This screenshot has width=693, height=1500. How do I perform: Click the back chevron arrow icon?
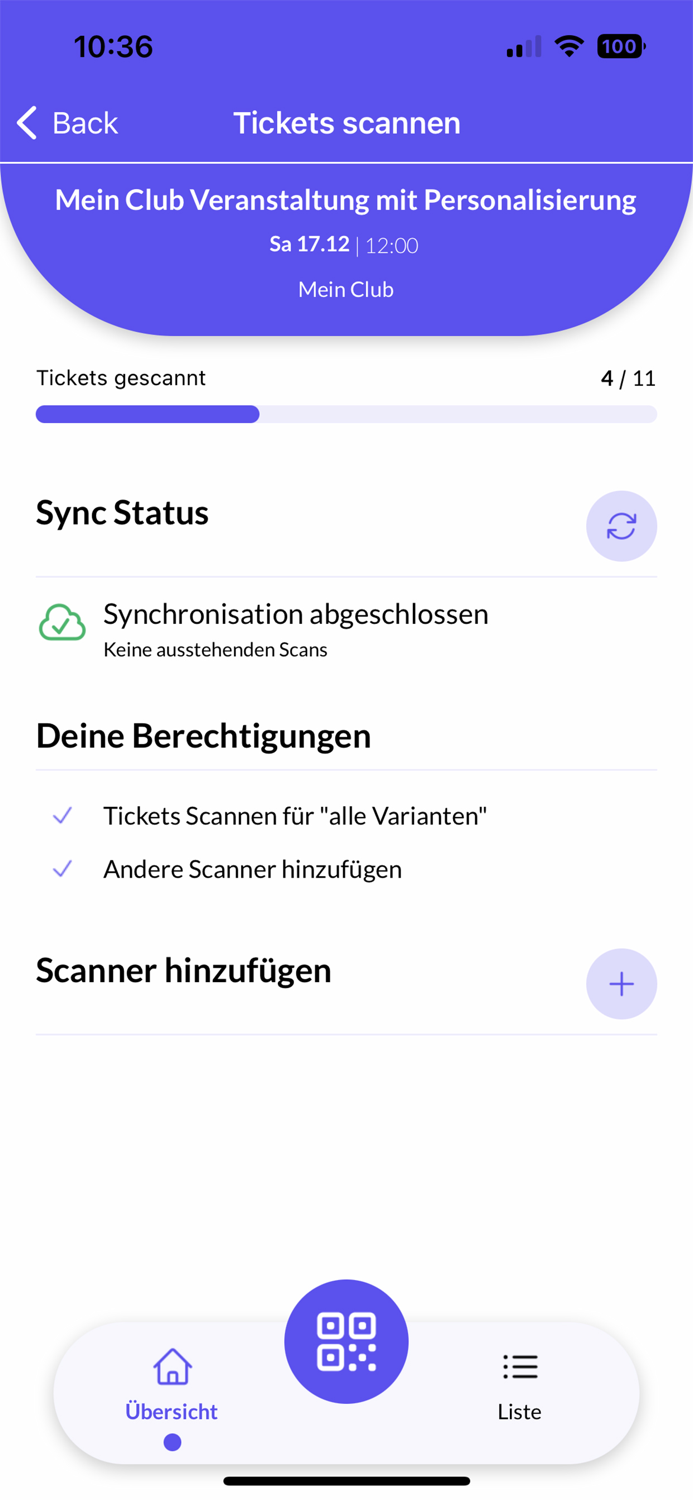[25, 122]
